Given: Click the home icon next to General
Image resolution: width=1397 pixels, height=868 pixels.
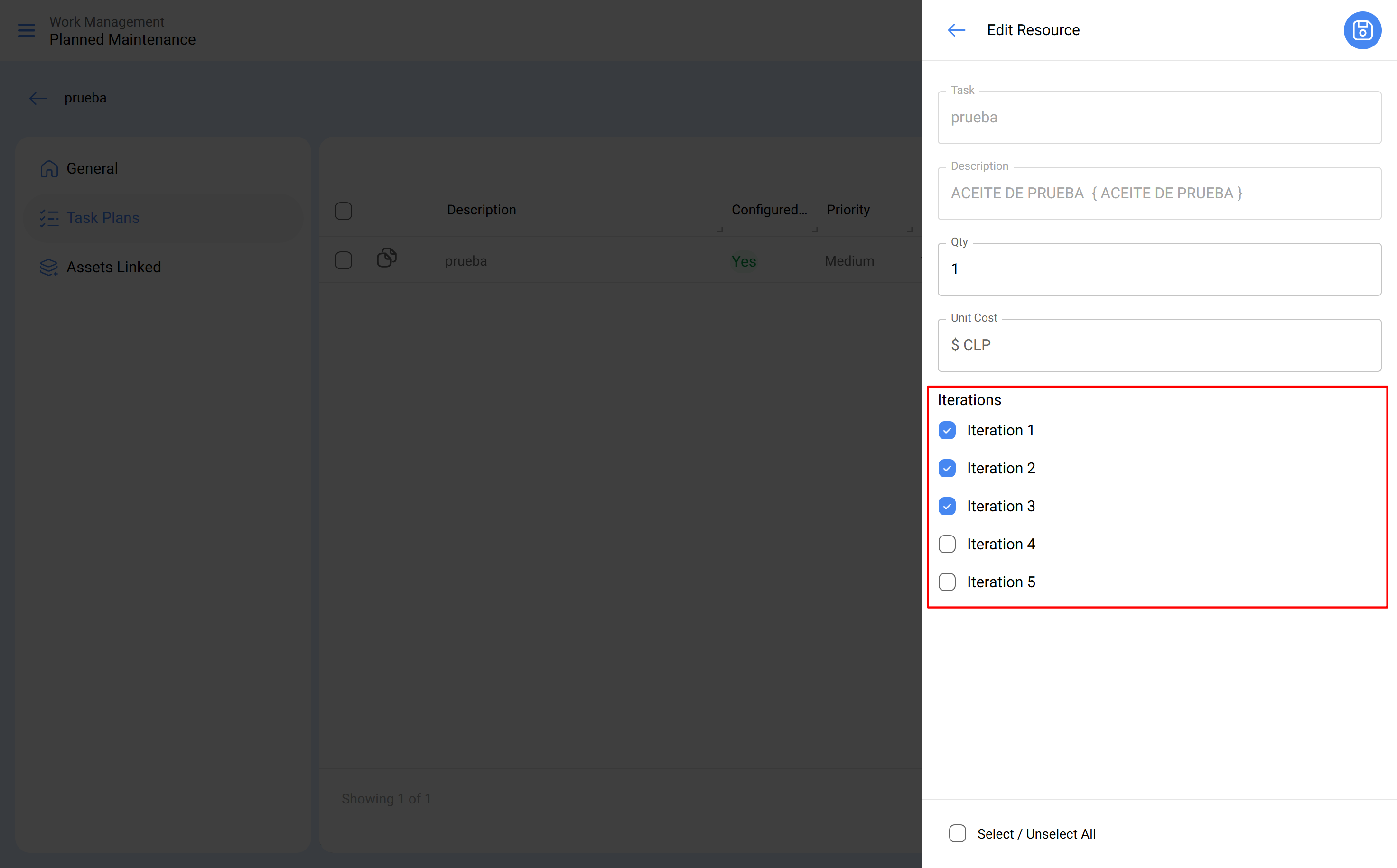Looking at the screenshot, I should 49,168.
